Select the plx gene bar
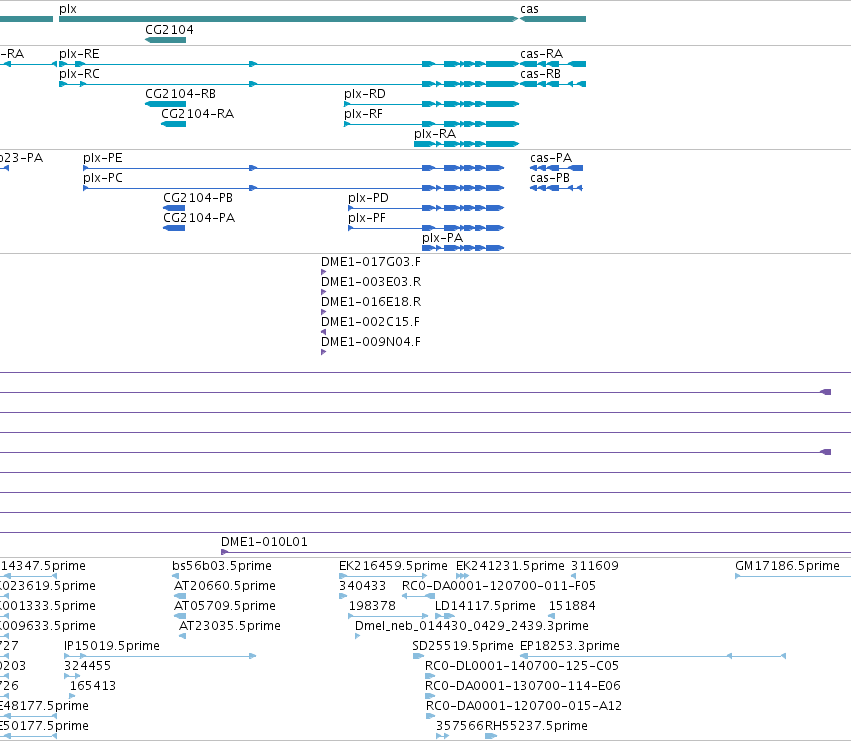The image size is (851, 741). coord(288,19)
